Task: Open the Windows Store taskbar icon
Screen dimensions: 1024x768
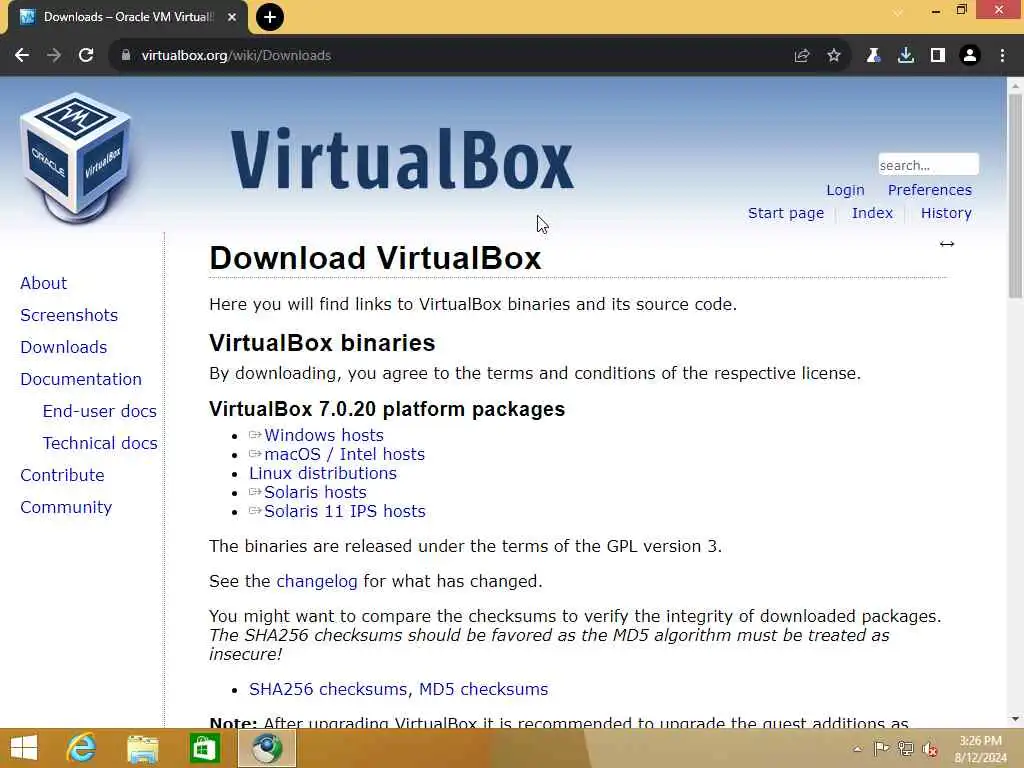Action: coord(204,748)
